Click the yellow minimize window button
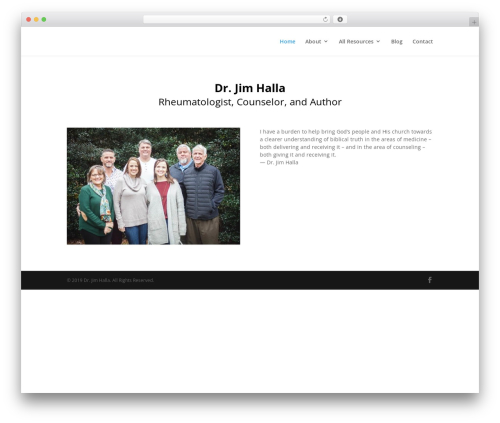This screenshot has height=423, width=500. pyautogui.click(x=36, y=20)
